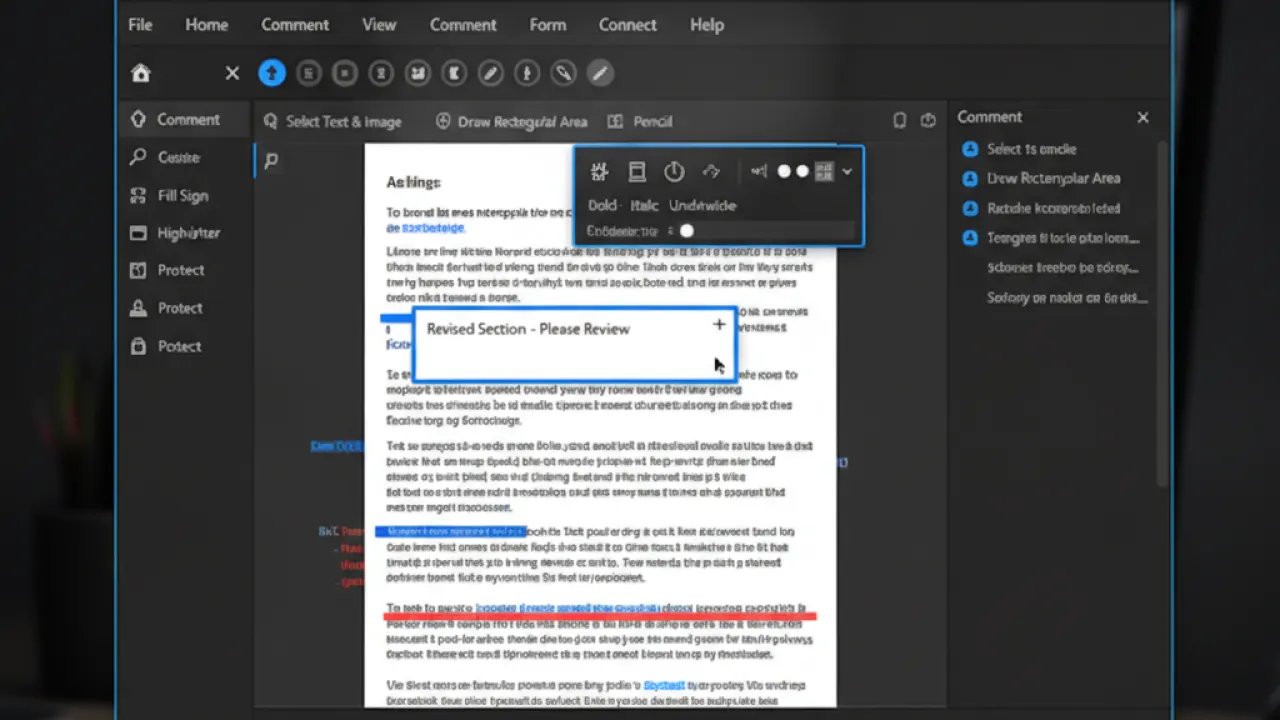Open the Home menu
The width and height of the screenshot is (1280, 720).
click(206, 25)
